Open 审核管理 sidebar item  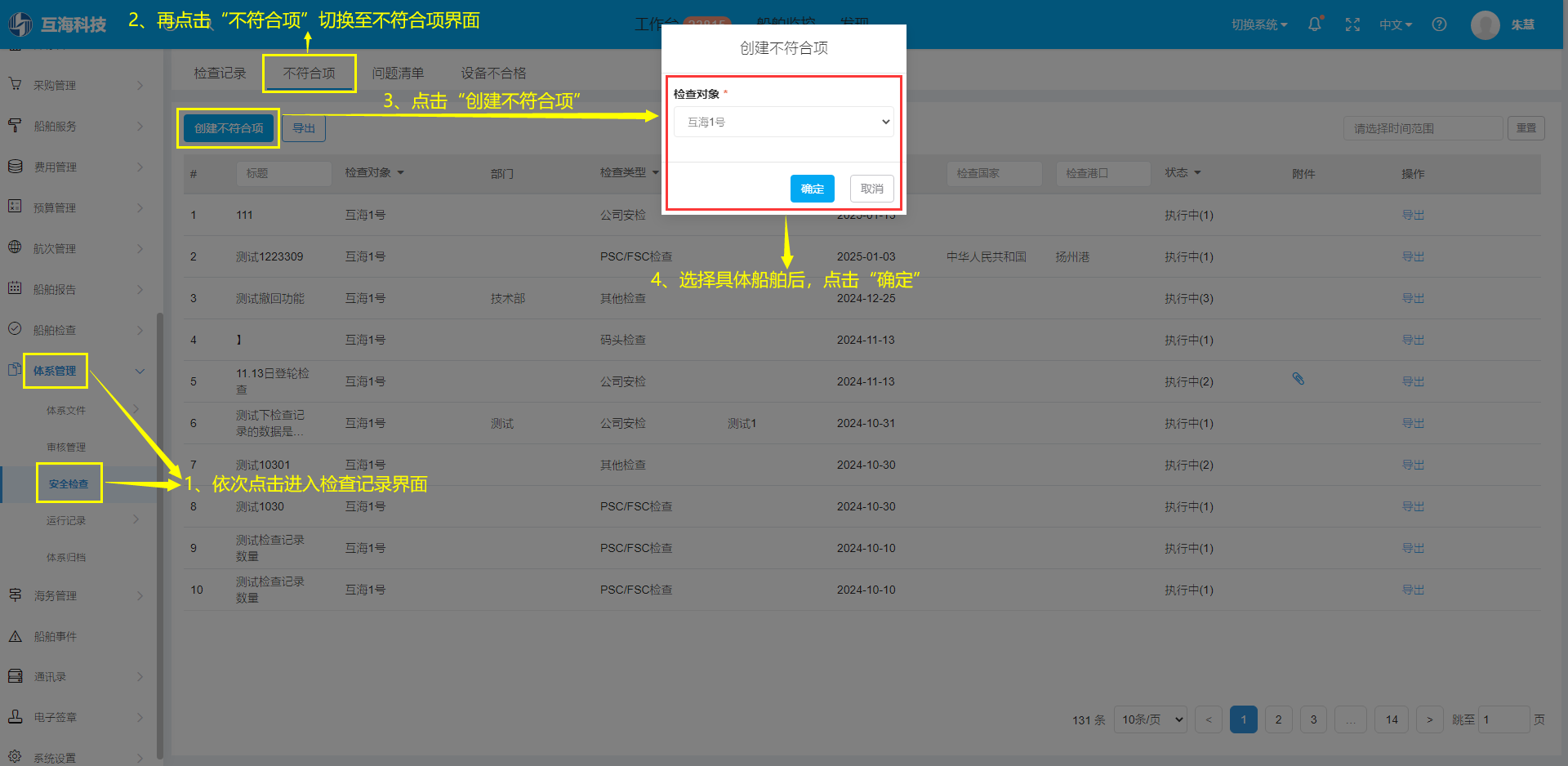click(x=66, y=447)
